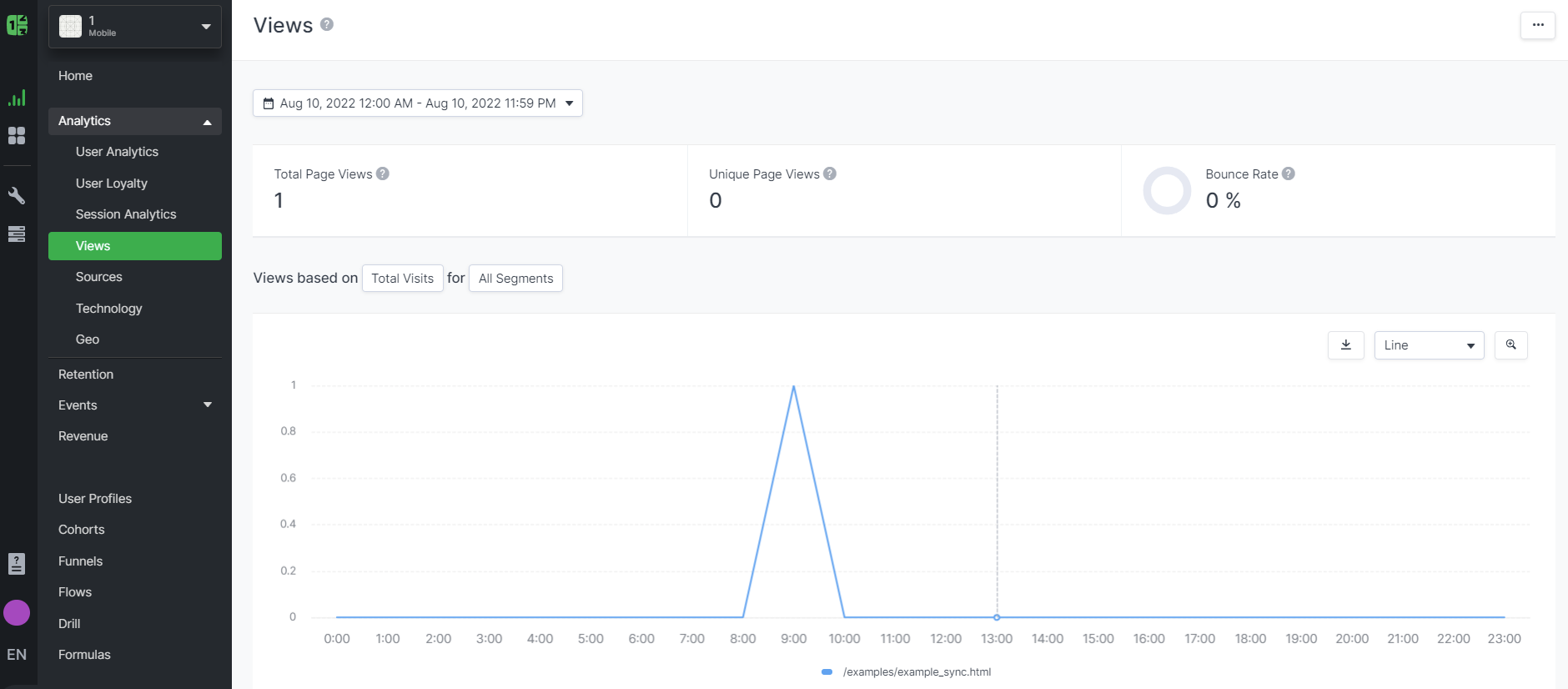The image size is (1568, 689).
Task: Open the analytics bar chart sidebar icon
Action: 17,98
